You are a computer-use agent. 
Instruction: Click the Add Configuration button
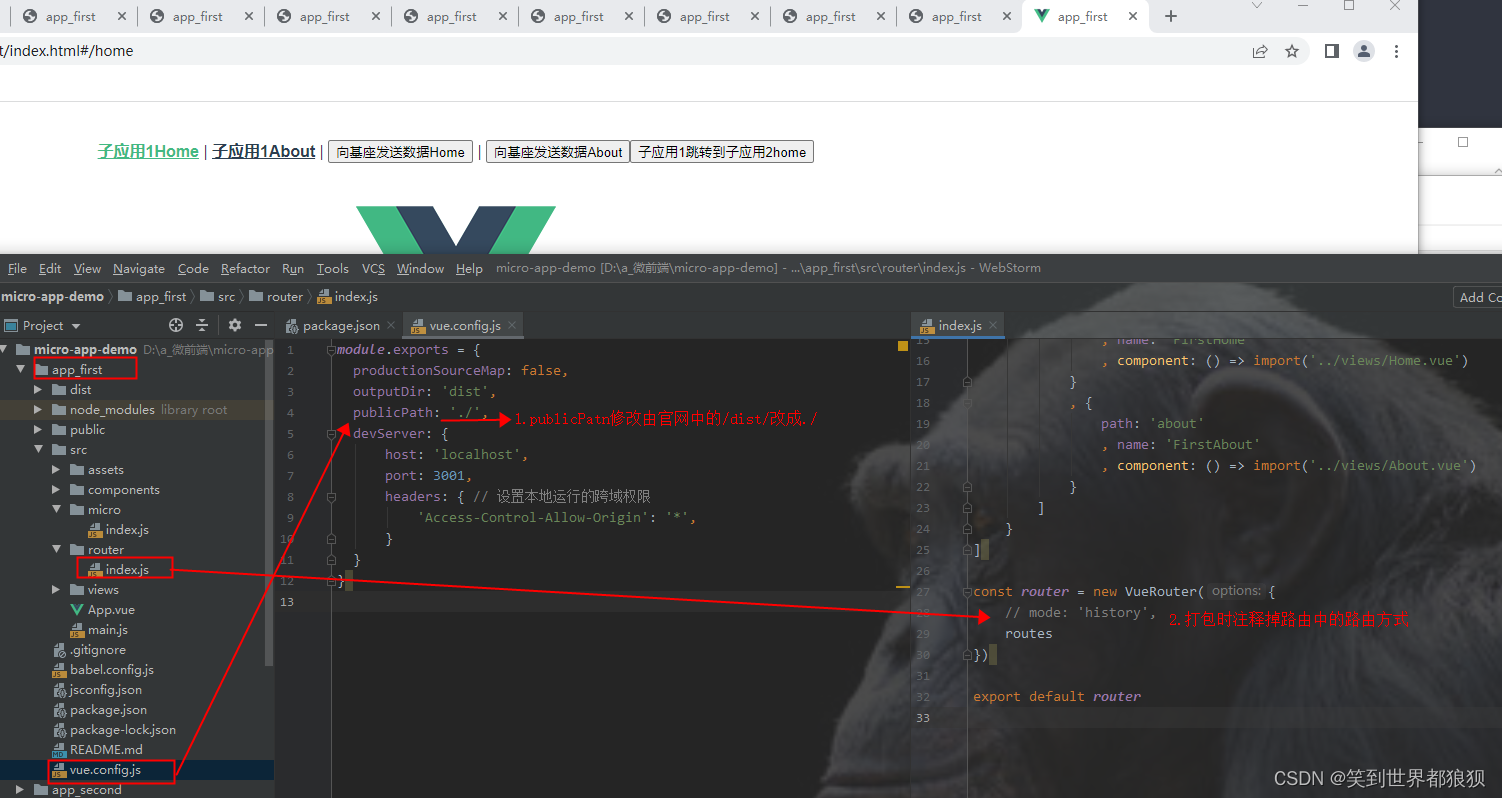click(x=1478, y=297)
